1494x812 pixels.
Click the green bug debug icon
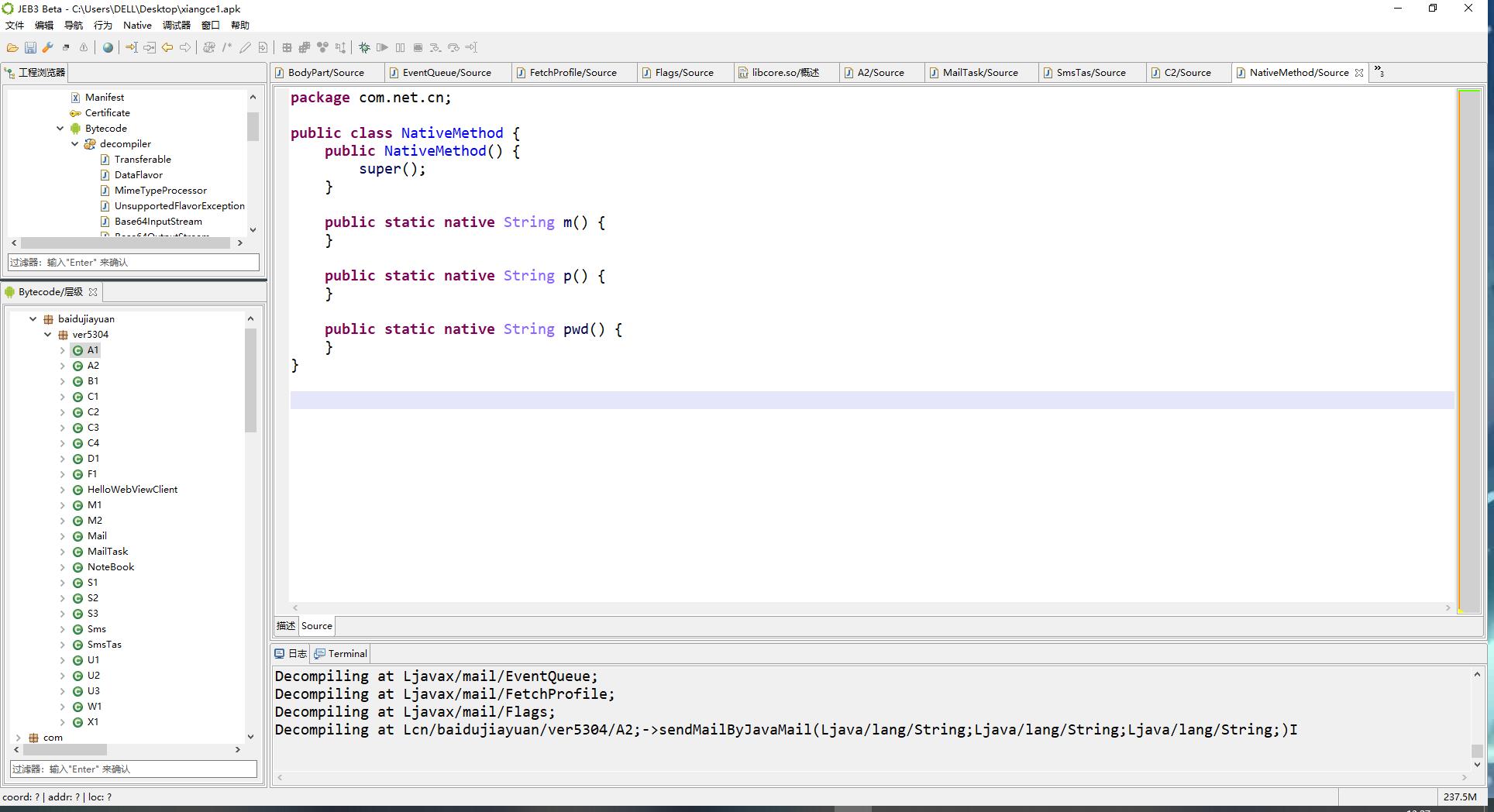tap(364, 47)
